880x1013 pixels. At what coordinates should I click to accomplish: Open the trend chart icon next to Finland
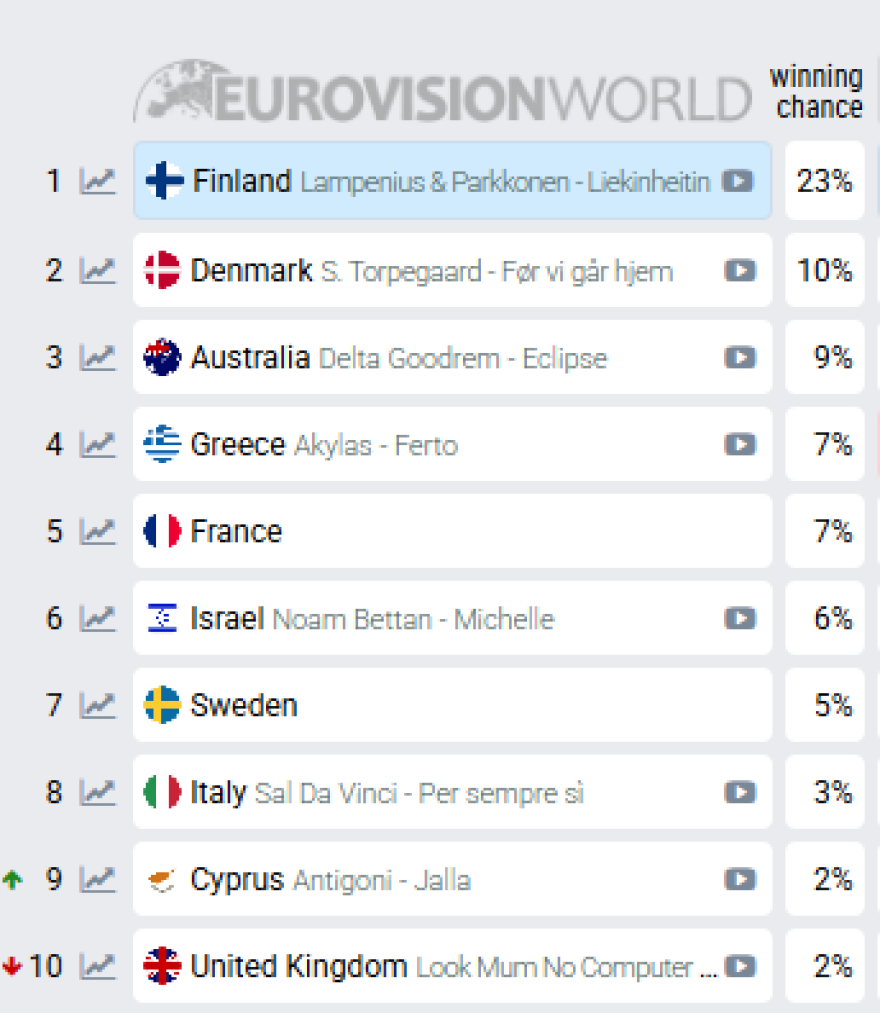coord(97,182)
